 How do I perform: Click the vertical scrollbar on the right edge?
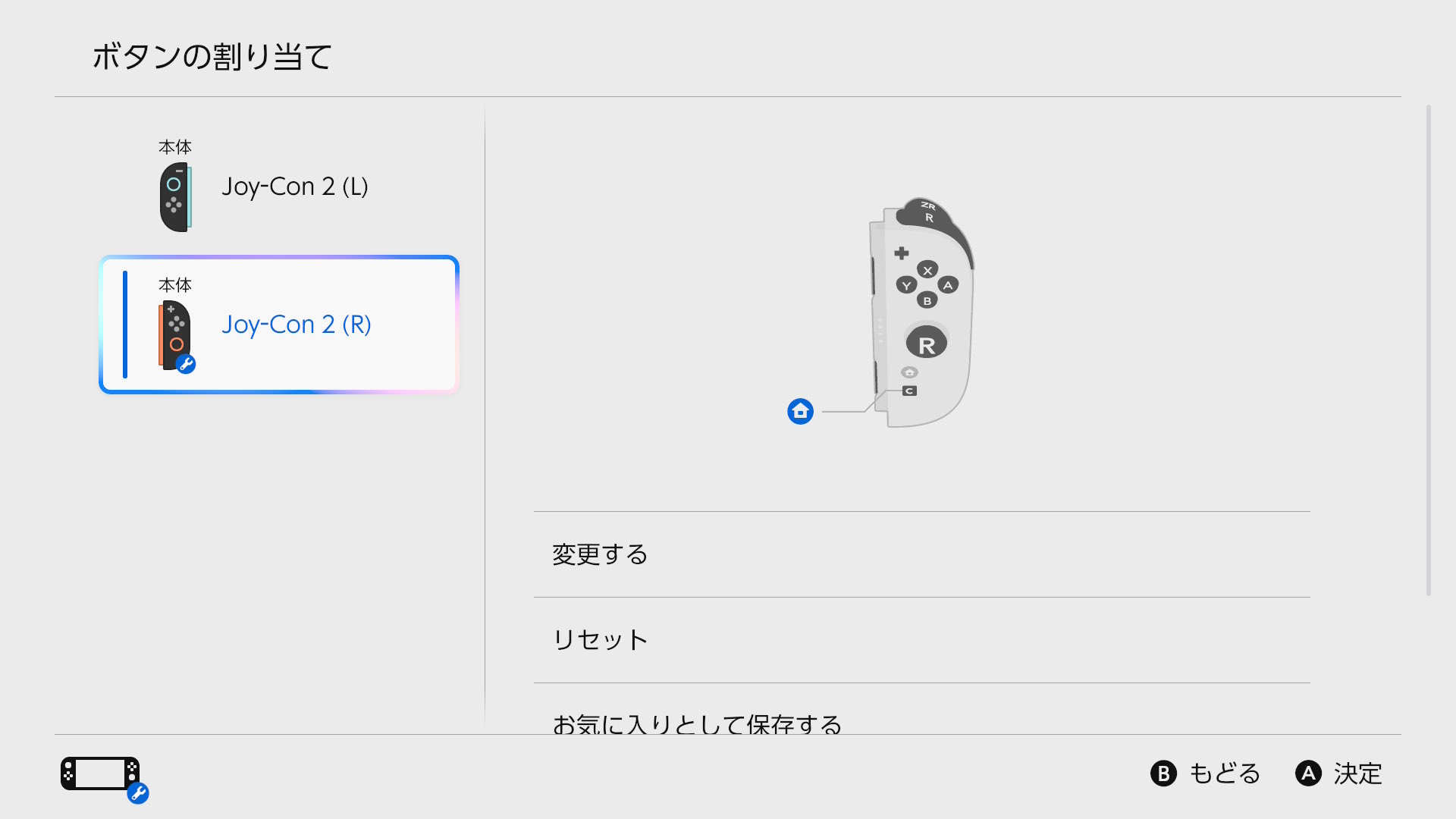coord(1428,349)
